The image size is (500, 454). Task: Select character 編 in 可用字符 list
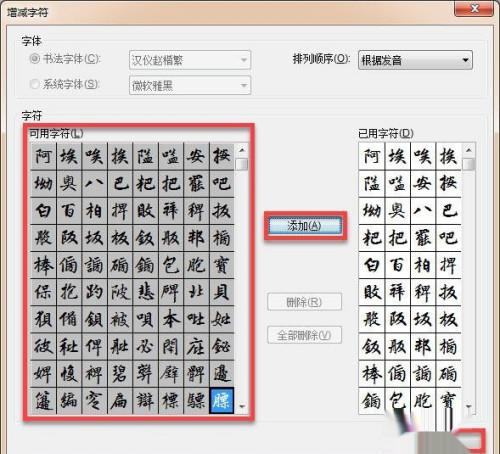[x=69, y=401]
